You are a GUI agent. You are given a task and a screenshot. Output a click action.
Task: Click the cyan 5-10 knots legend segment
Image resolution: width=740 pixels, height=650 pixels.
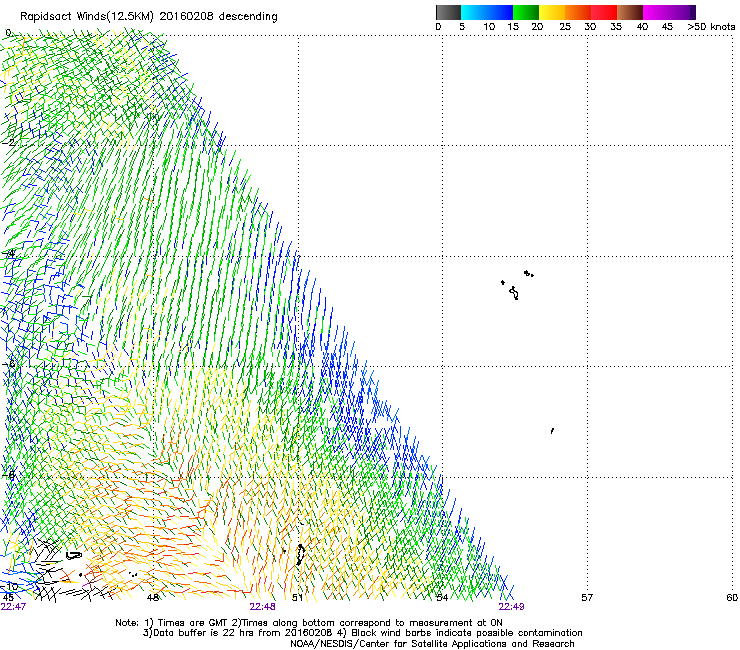(x=474, y=12)
